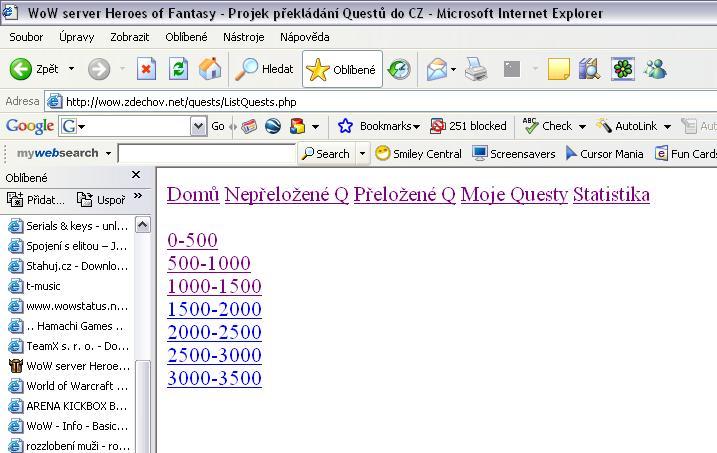Click the grey Forward arrow button
The height and width of the screenshot is (453, 717).
(x=99, y=69)
